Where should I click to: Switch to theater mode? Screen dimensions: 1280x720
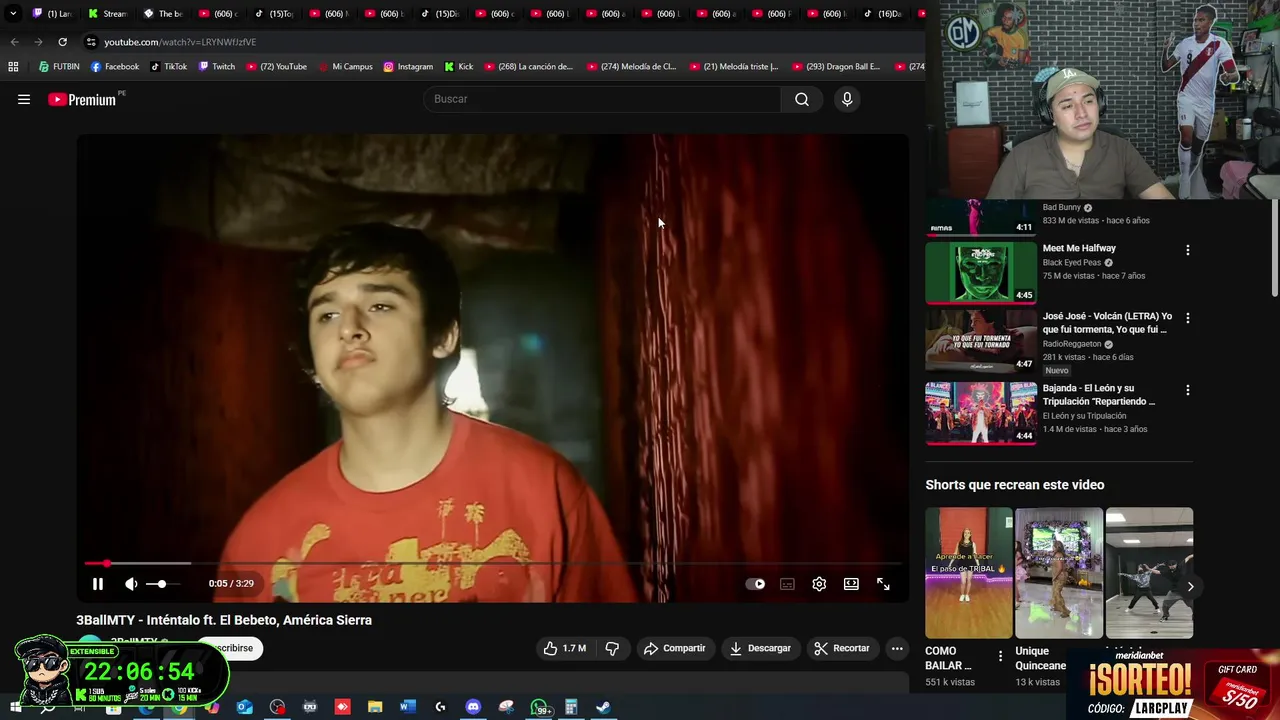point(851,584)
